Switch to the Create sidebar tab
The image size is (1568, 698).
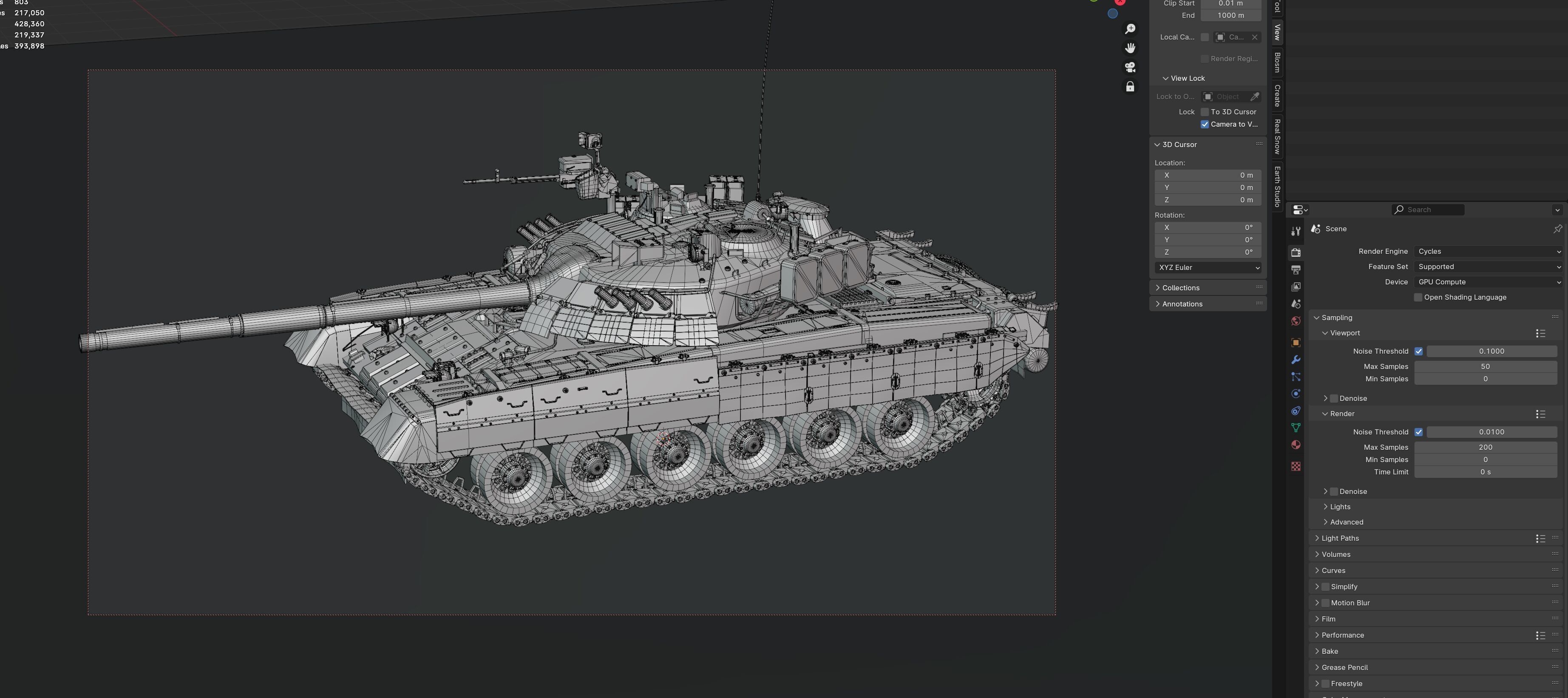tap(1278, 96)
